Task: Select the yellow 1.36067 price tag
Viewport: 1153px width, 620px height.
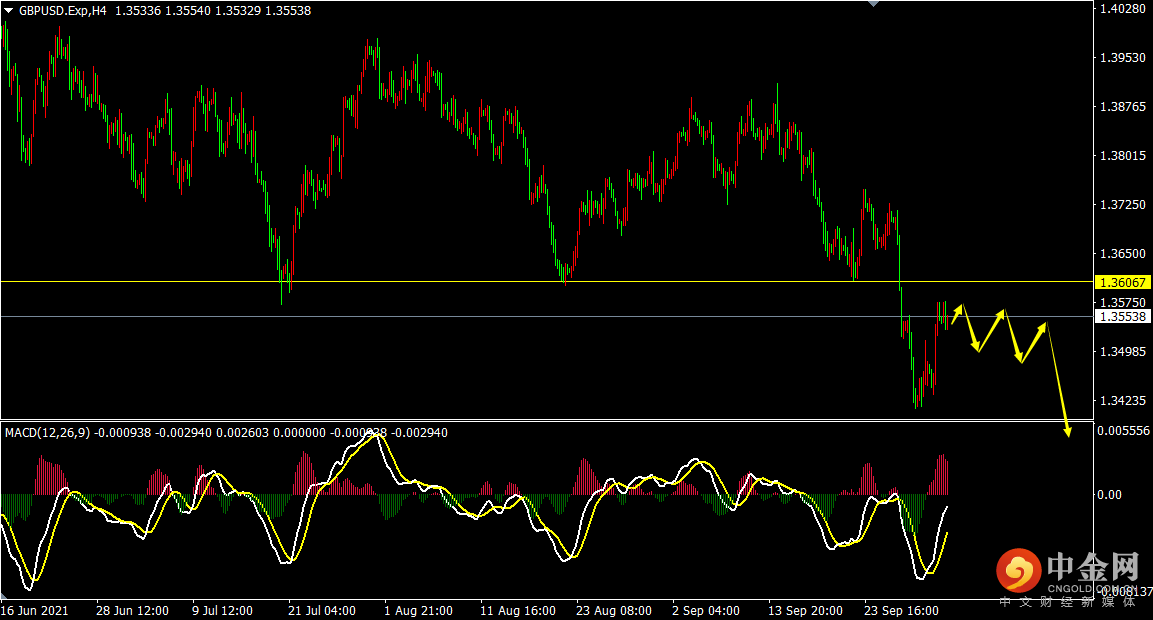Action: coord(1123,282)
